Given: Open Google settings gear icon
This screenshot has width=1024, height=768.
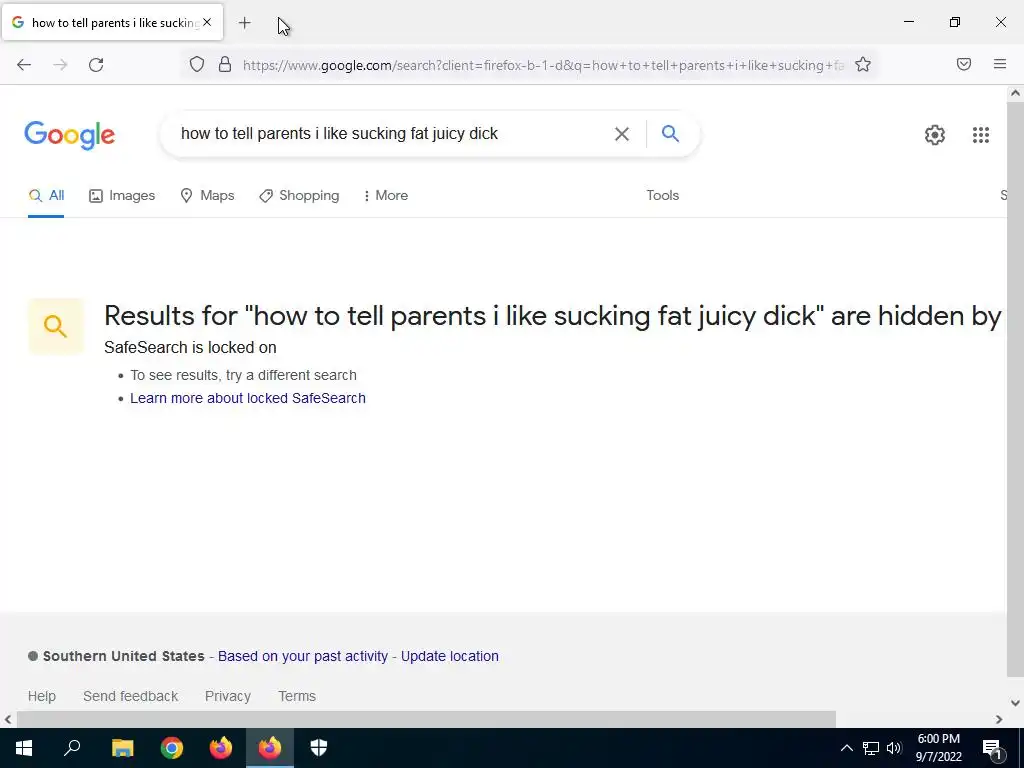Looking at the screenshot, I should coord(935,135).
